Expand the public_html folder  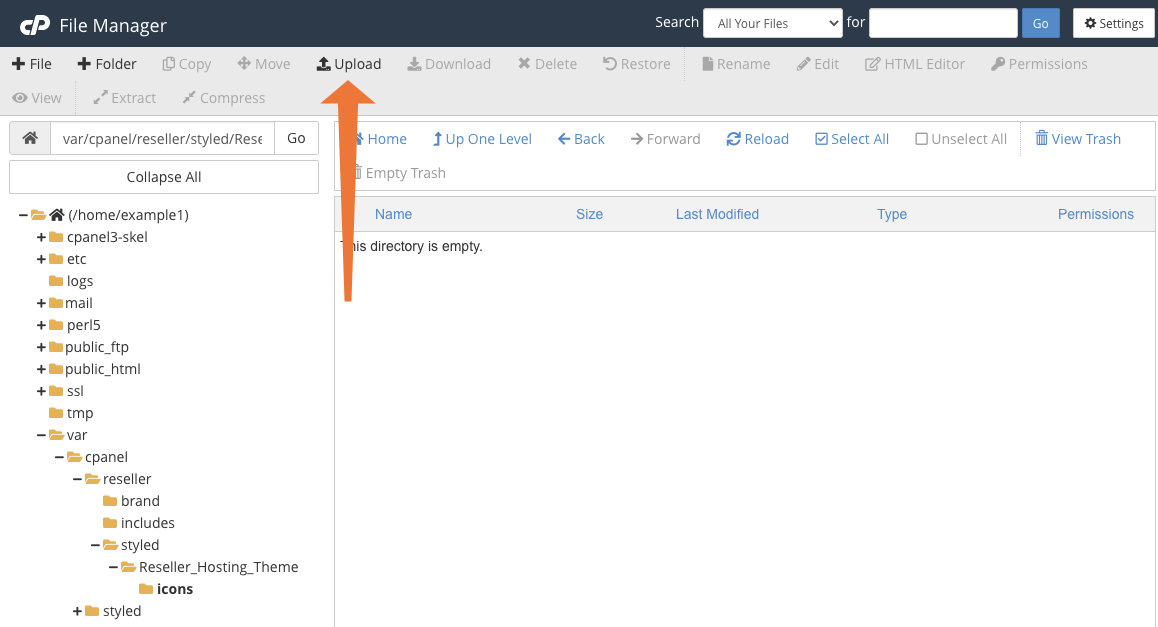coord(41,369)
